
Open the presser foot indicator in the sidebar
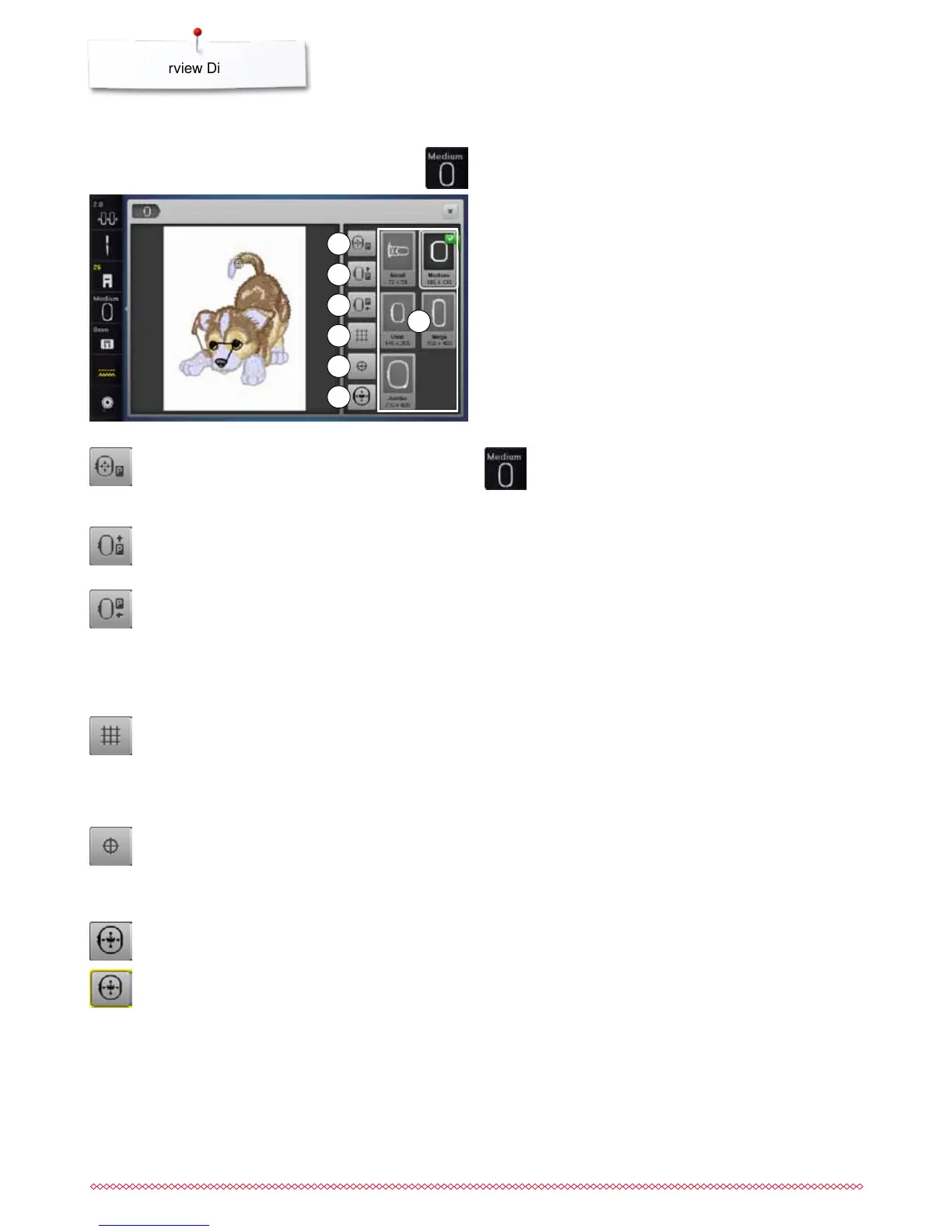tap(107, 278)
